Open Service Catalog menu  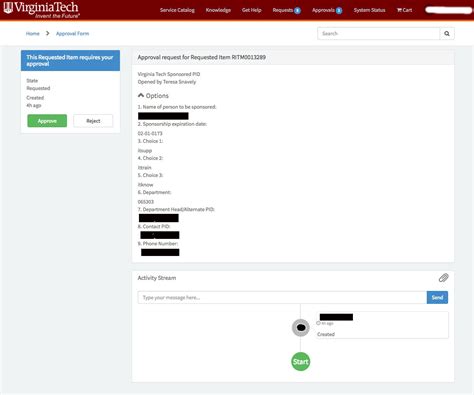(x=177, y=10)
